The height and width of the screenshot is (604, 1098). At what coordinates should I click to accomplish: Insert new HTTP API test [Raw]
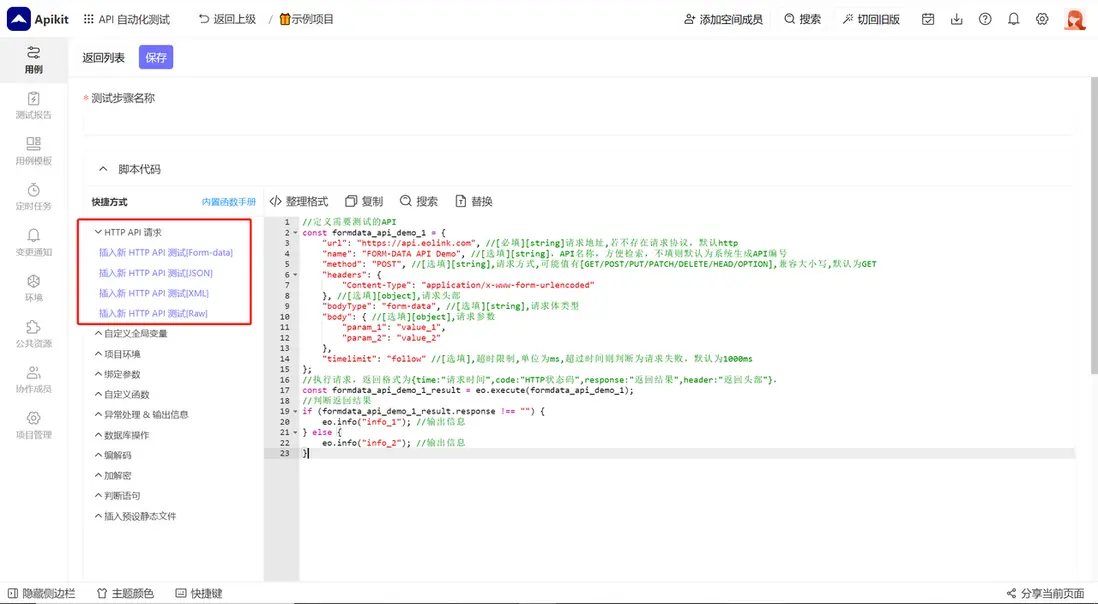point(153,314)
